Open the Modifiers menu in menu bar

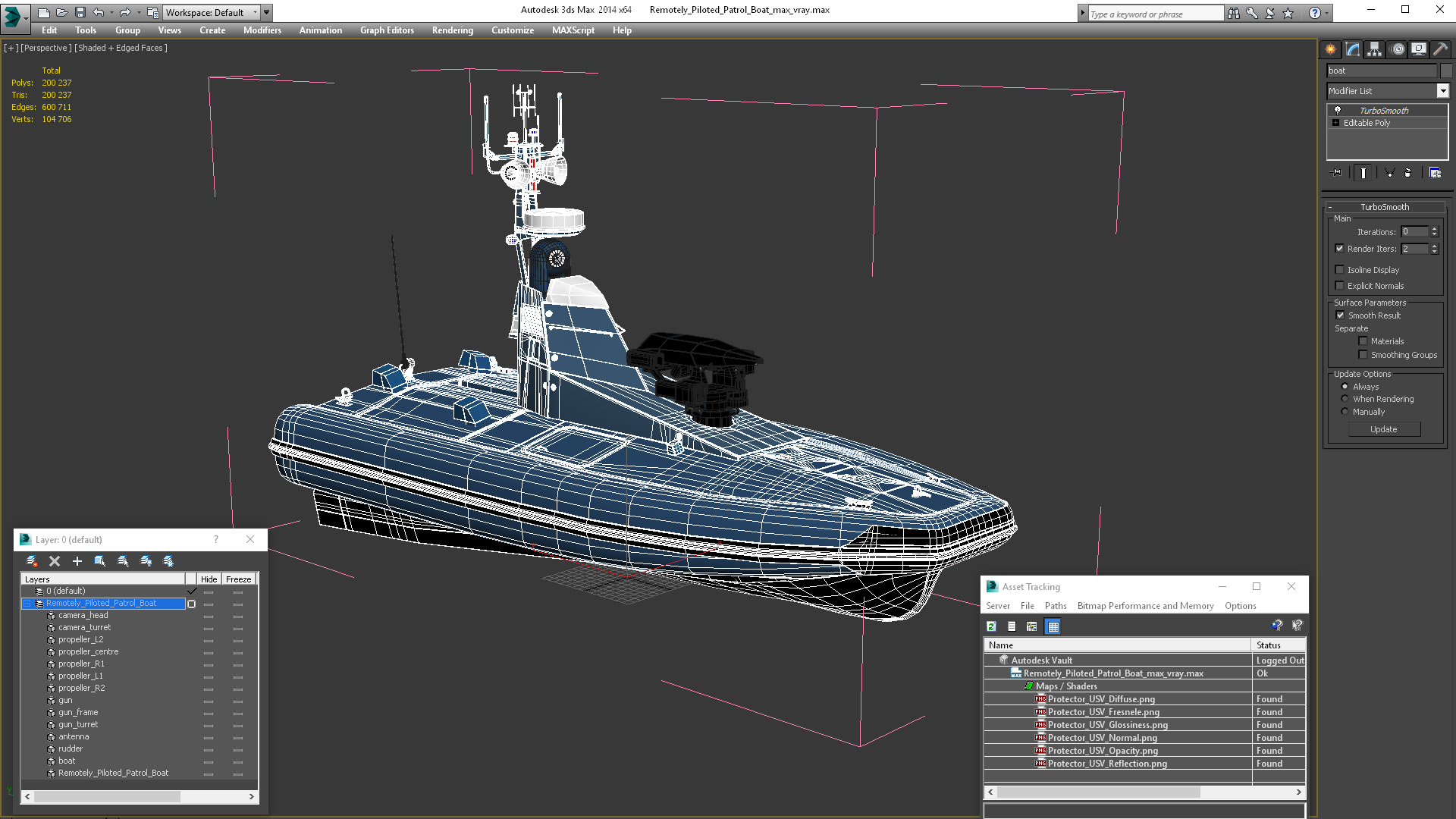(261, 30)
